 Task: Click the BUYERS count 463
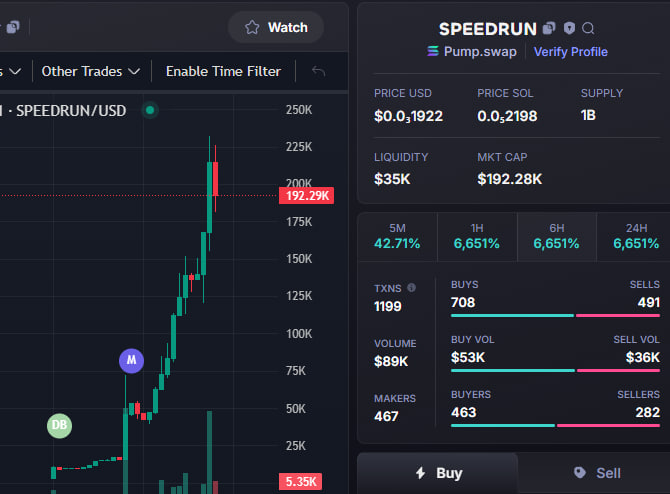[x=463, y=412]
